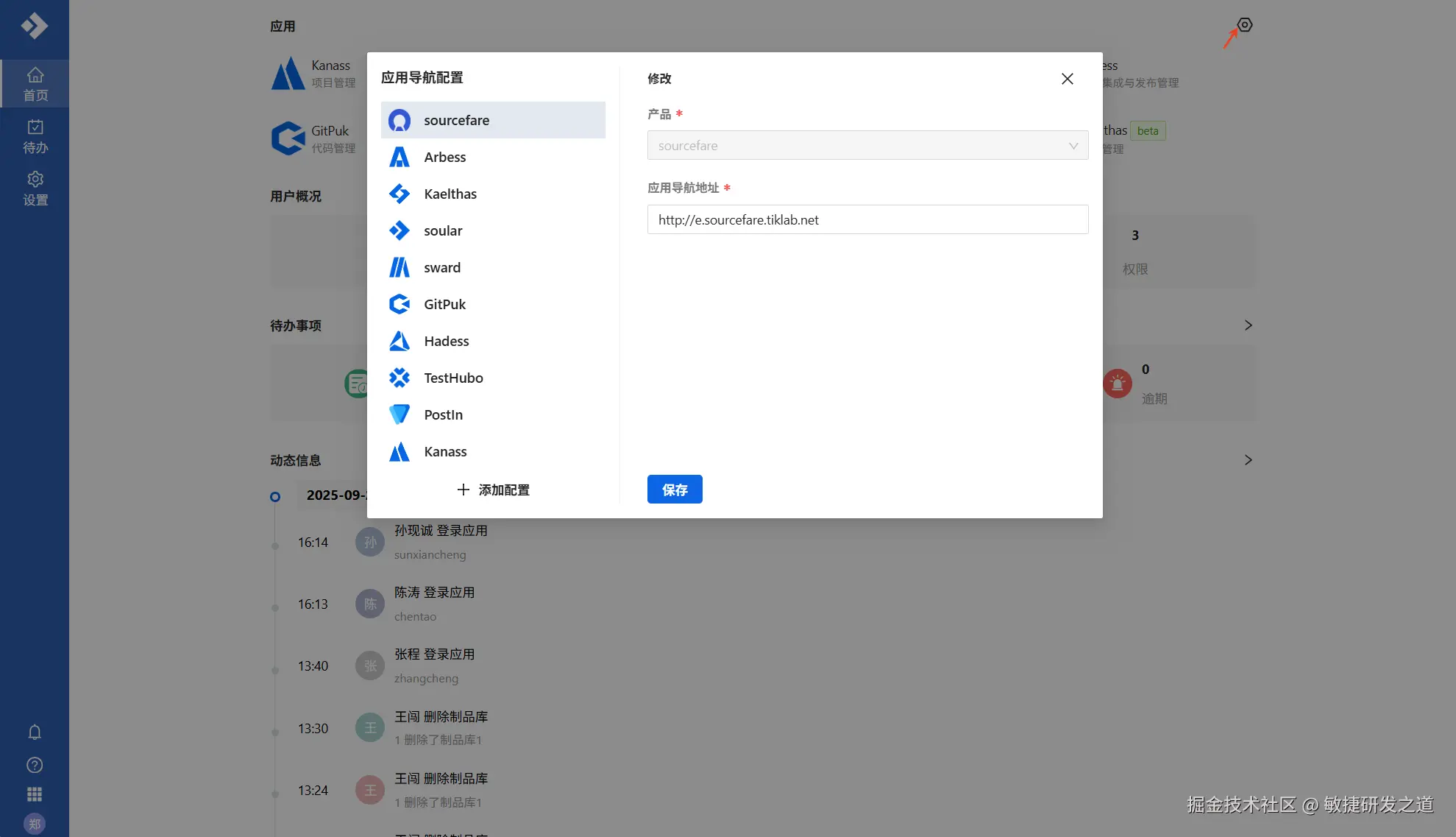1456x837 pixels.
Task: Open 设置 in the left sidebar
Action: [35, 188]
